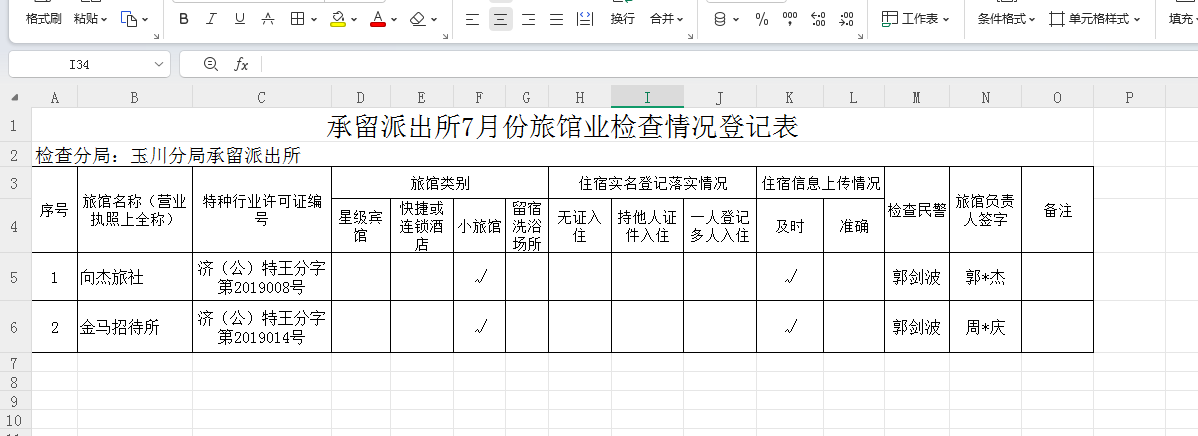Align text to the right

pos(529,19)
